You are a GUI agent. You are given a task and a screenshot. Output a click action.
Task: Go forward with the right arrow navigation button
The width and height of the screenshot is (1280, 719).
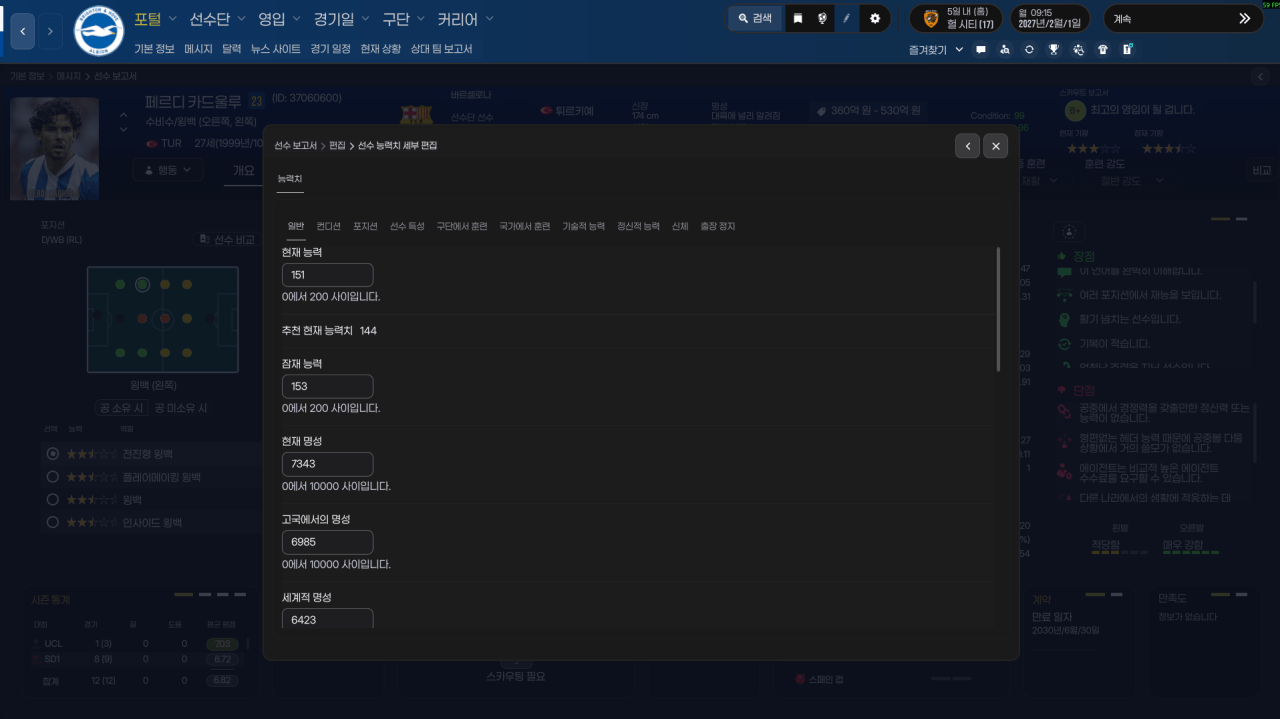point(50,31)
